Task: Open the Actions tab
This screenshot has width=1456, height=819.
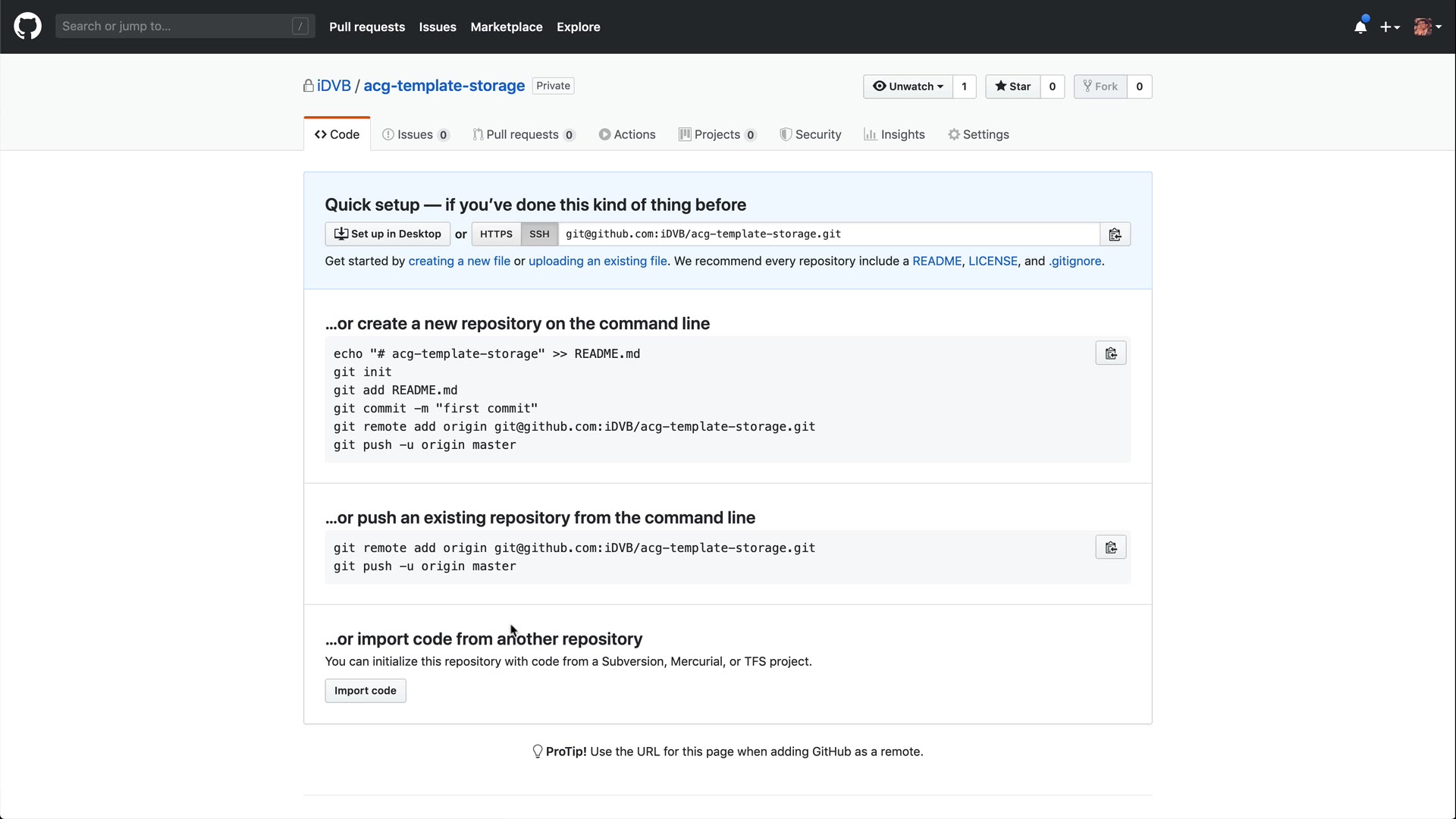Action: point(627,134)
